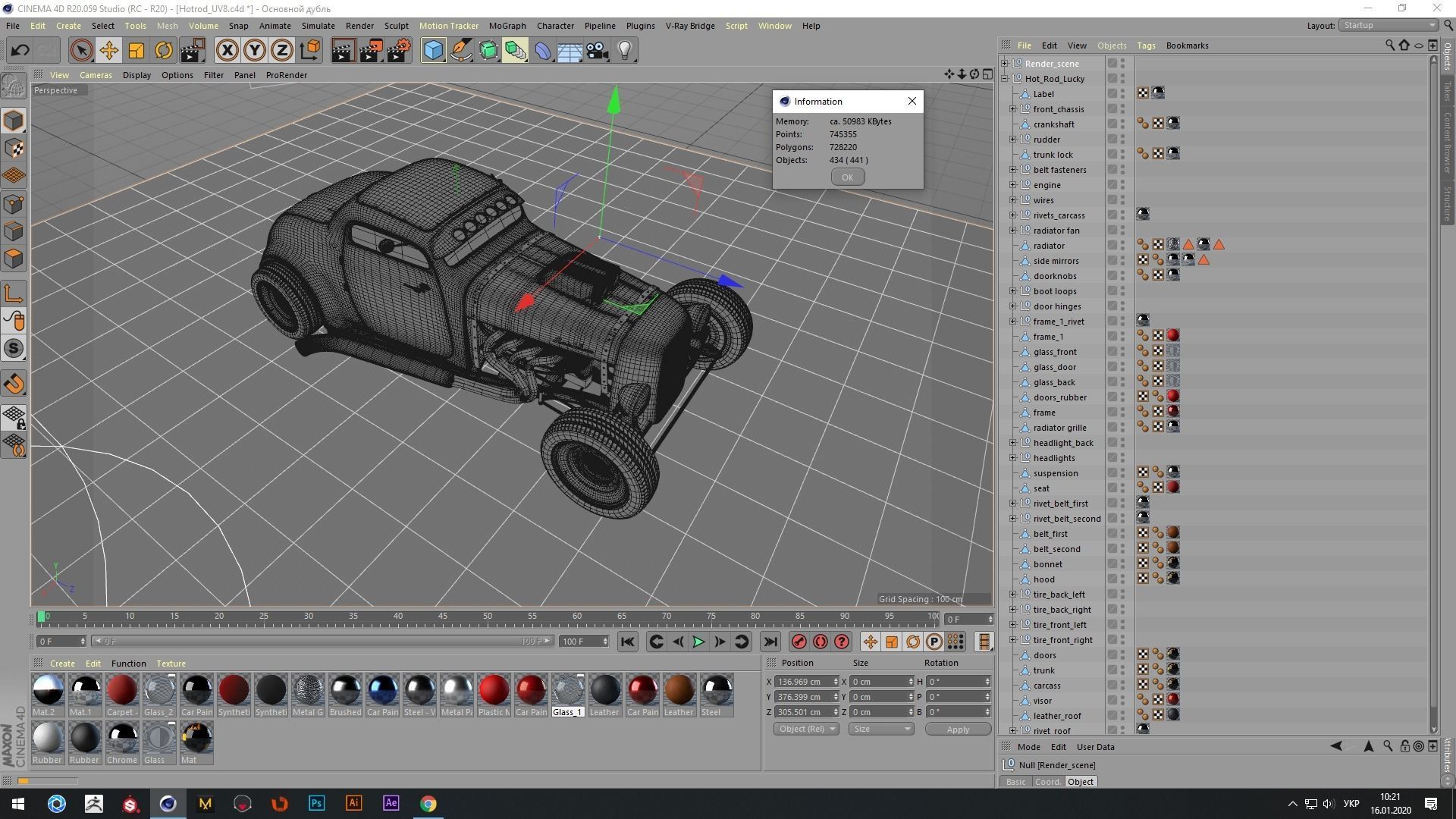Switch to Texture mode icon
The image size is (1456, 819).
click(x=14, y=148)
